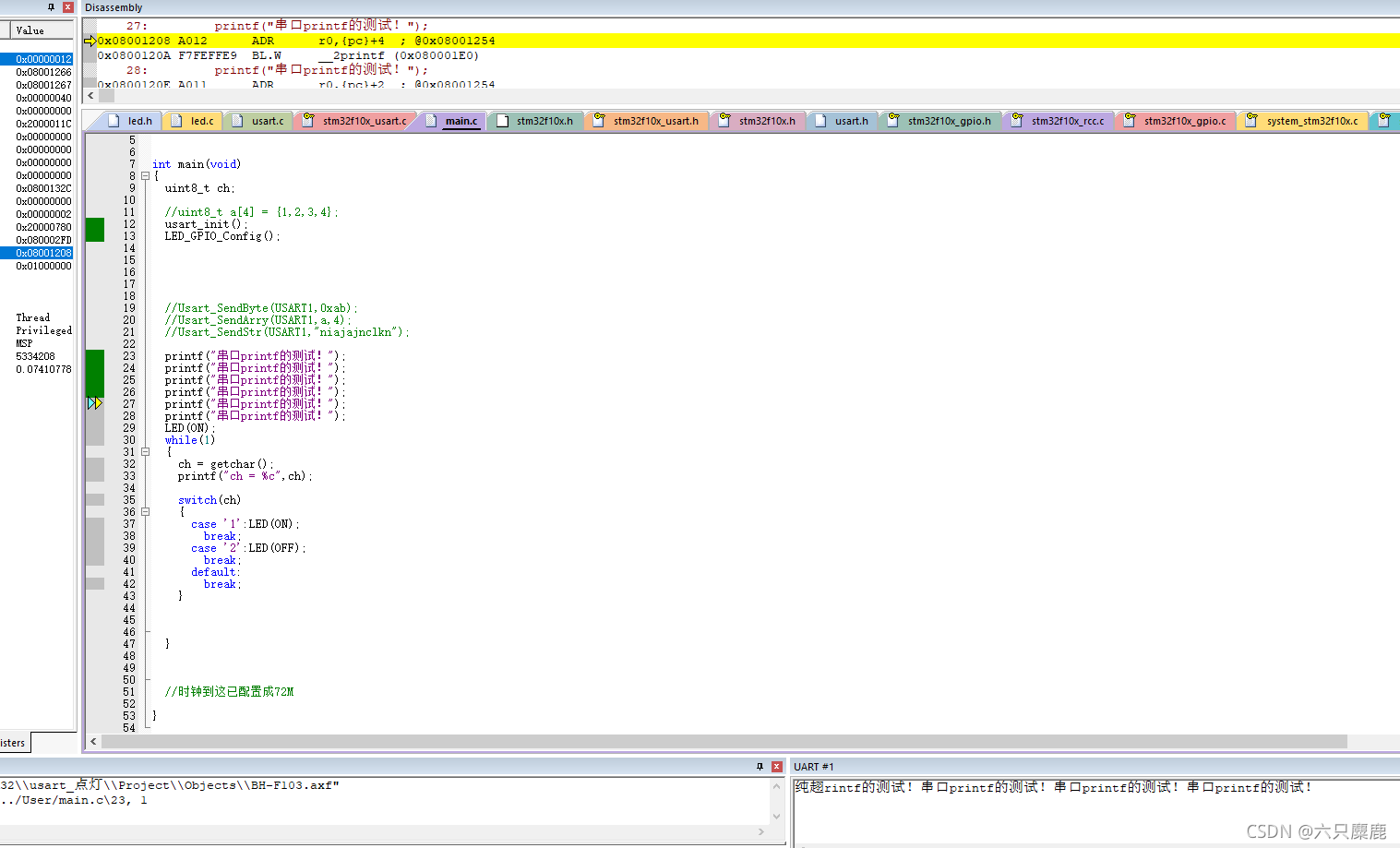The height and width of the screenshot is (848, 1400).
Task: Switch to stm32f10x_usart.h tab
Action: [647, 121]
